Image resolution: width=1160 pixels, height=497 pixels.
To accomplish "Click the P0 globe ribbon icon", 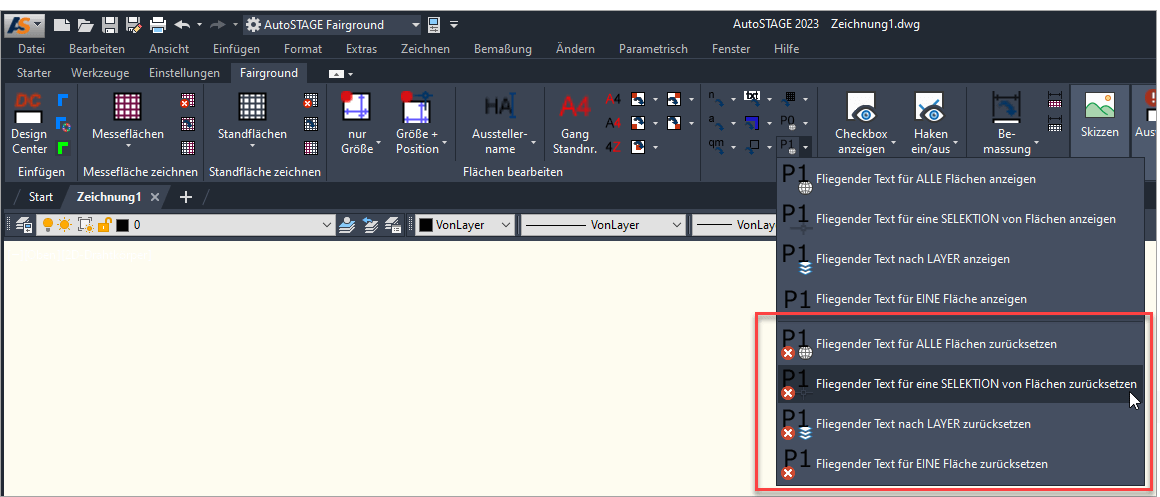I will 788,122.
